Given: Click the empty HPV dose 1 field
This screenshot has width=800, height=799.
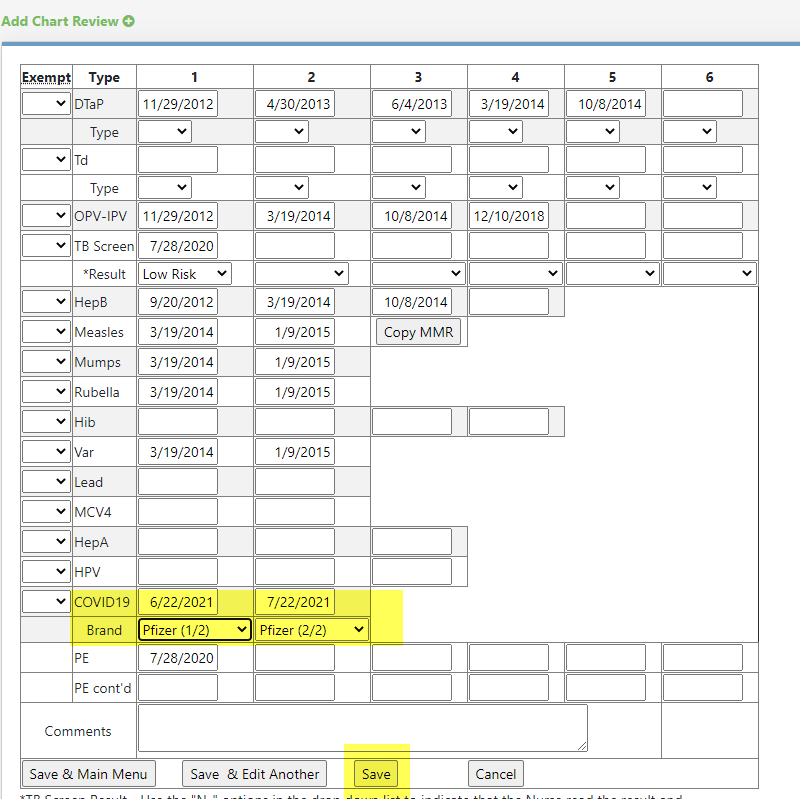Looking at the screenshot, I should click(x=178, y=572).
